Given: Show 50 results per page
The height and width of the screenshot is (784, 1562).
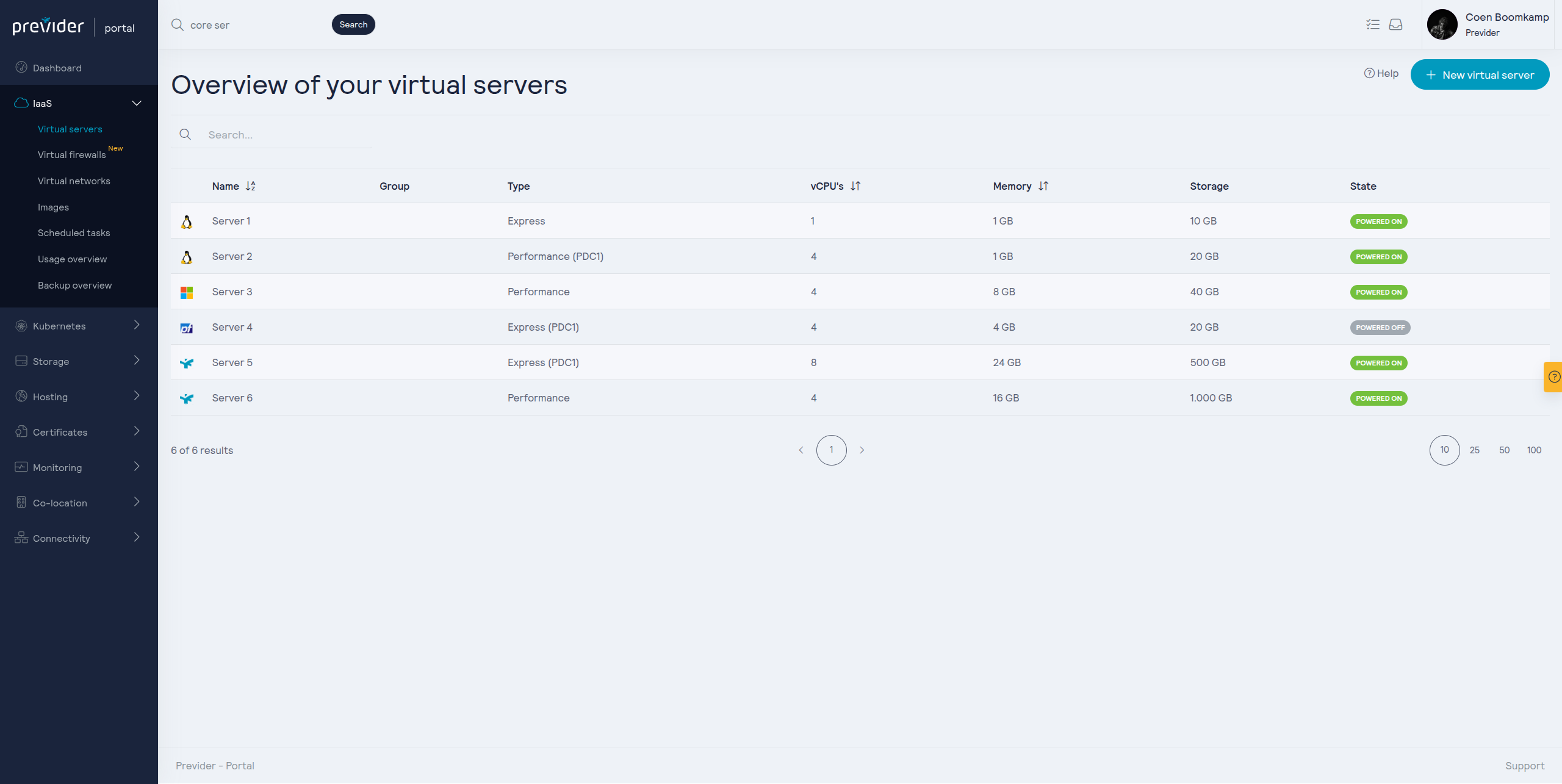Looking at the screenshot, I should pos(1504,450).
